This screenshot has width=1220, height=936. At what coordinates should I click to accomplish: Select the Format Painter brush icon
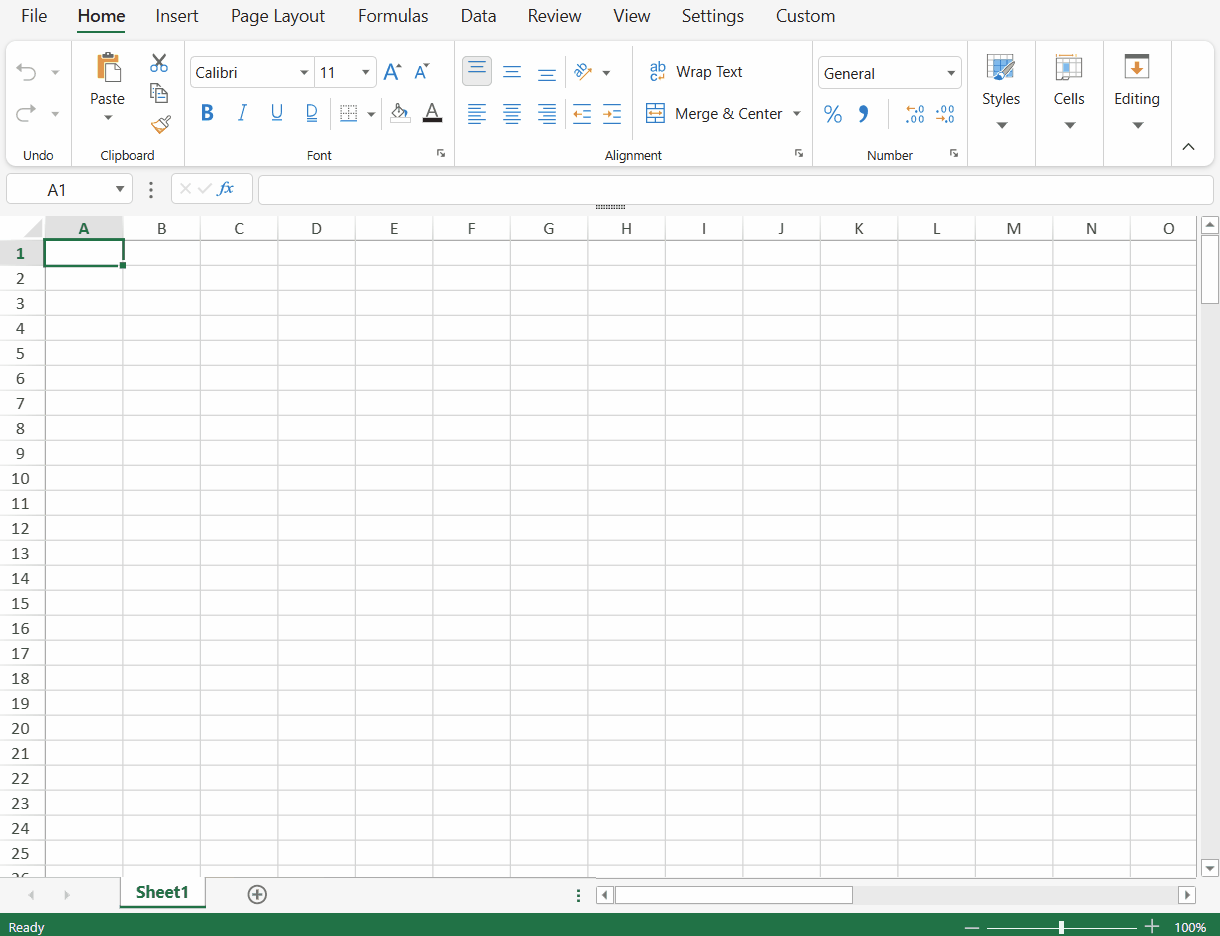point(160,124)
